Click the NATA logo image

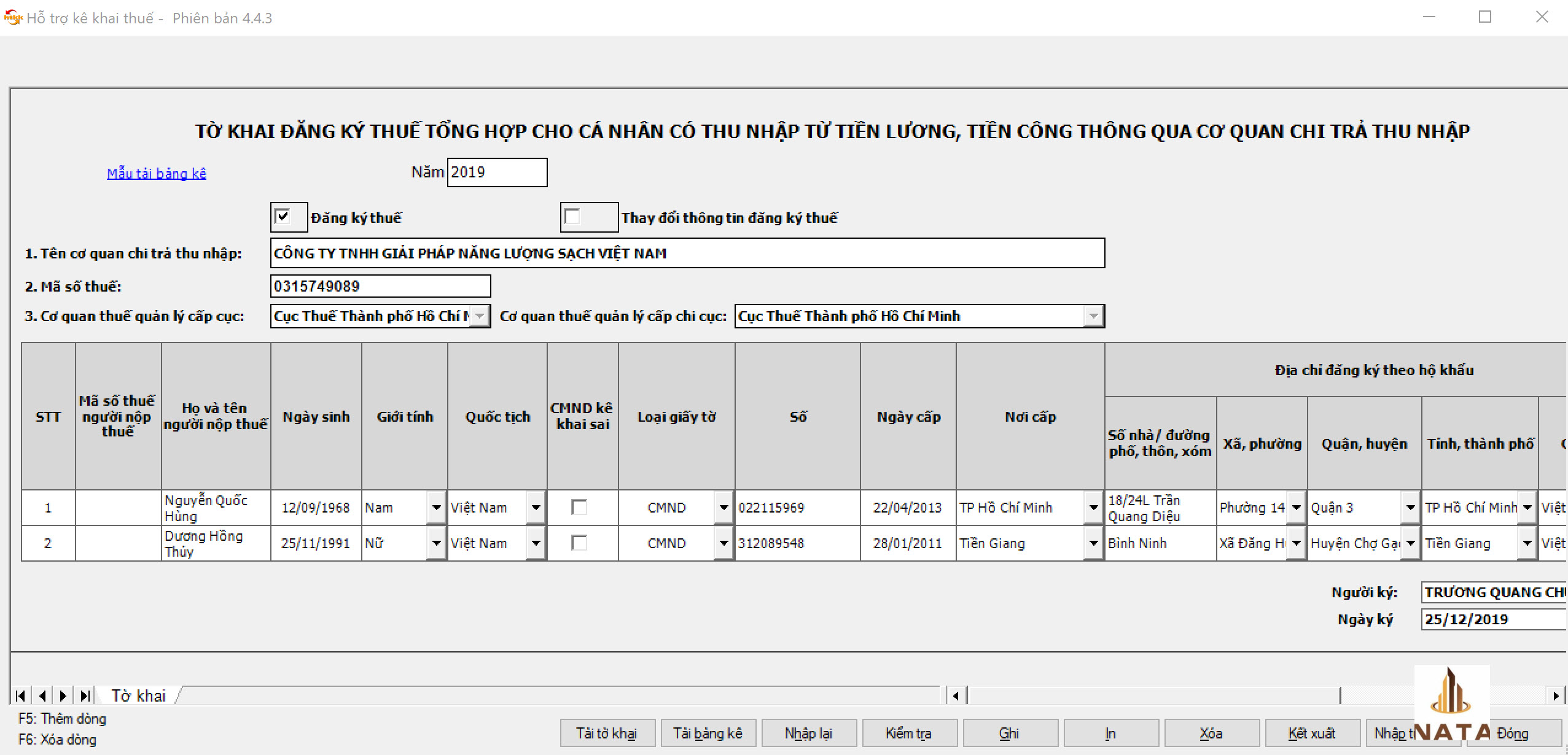coord(1452,704)
